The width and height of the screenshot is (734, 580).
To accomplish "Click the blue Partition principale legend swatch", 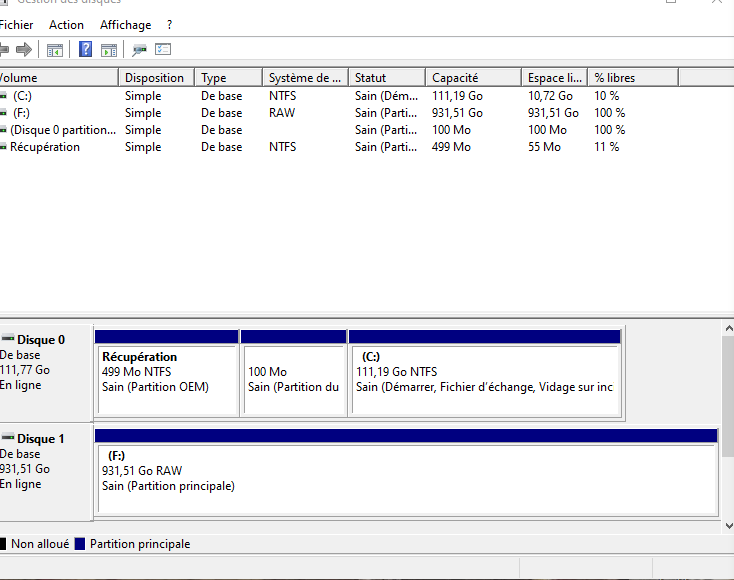I will pos(82,544).
